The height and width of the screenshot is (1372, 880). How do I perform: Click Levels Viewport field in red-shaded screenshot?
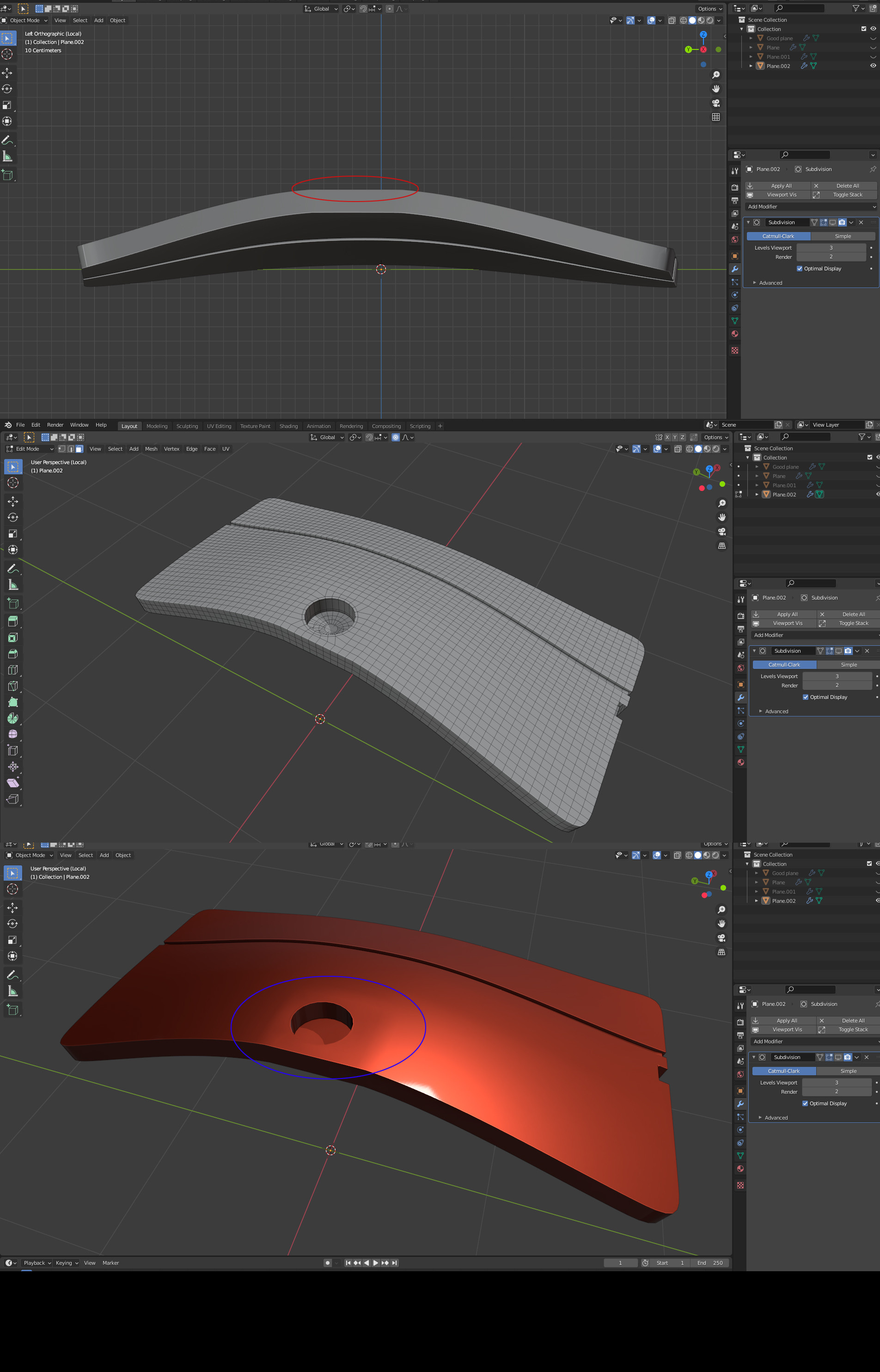tap(837, 1082)
